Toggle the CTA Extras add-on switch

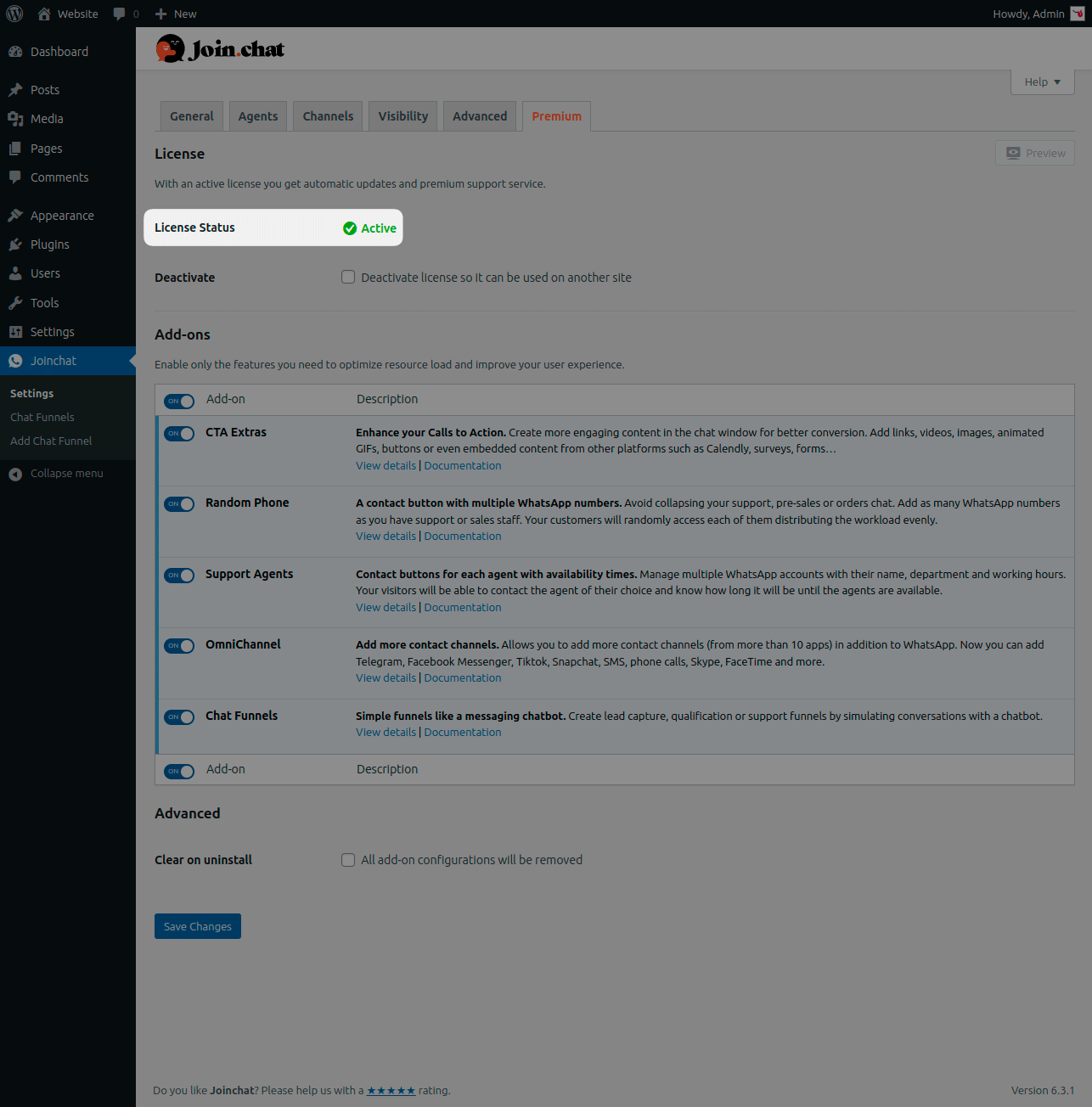179,434
